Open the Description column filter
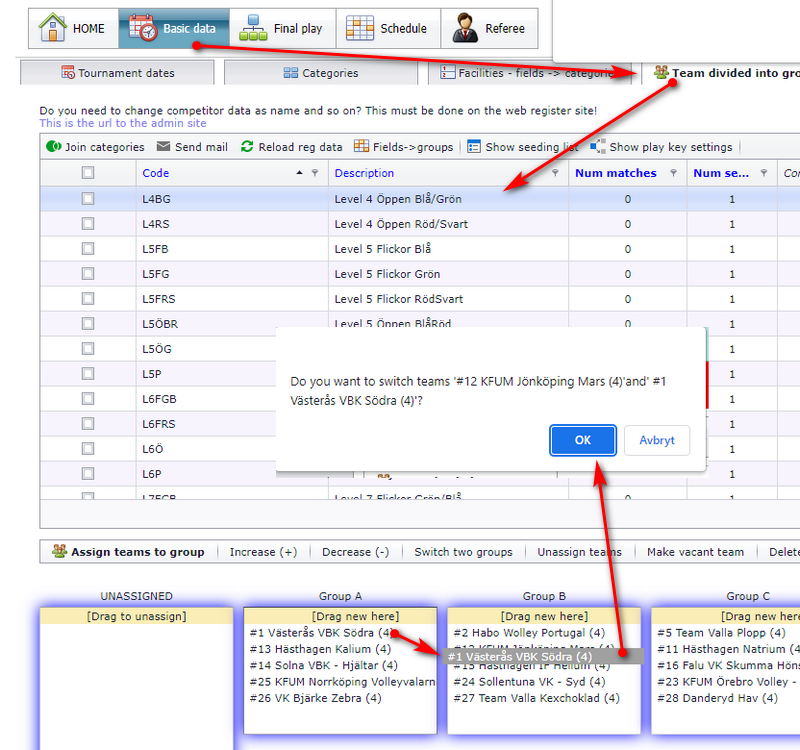The width and height of the screenshot is (800, 750). pyautogui.click(x=555, y=173)
